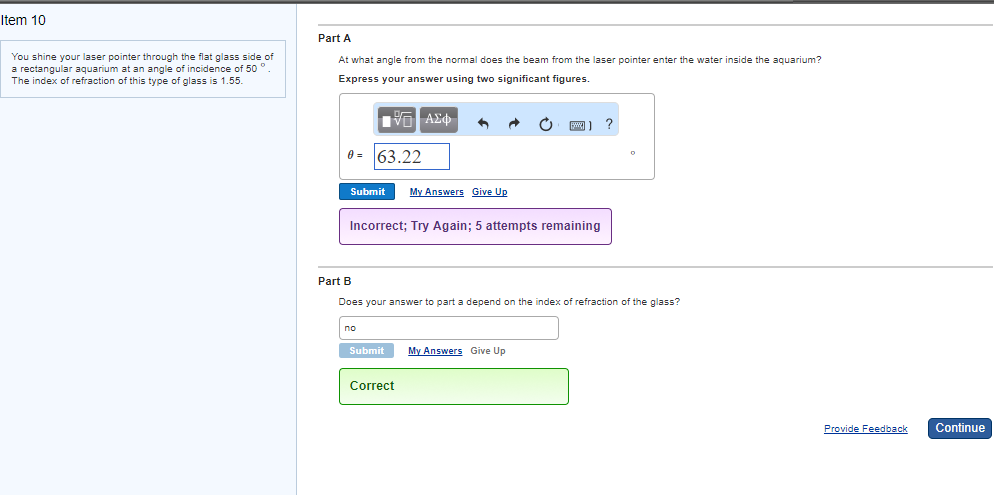Screen dimensions: 994x495
Task: Open the Greek symbols palette
Action: (439, 119)
